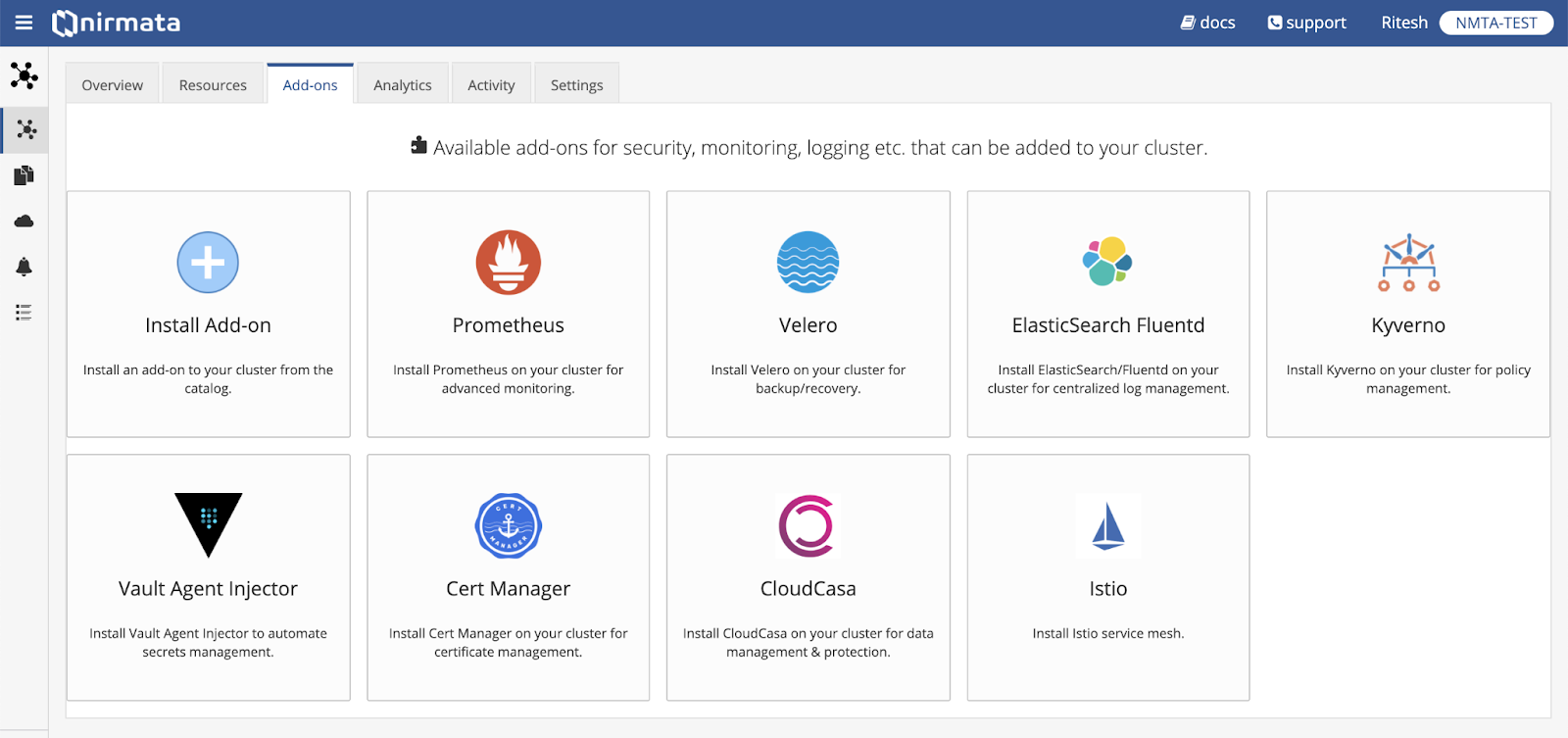The image size is (1568, 738).
Task: Open the alerts bell sidebar icon
Action: 24,267
